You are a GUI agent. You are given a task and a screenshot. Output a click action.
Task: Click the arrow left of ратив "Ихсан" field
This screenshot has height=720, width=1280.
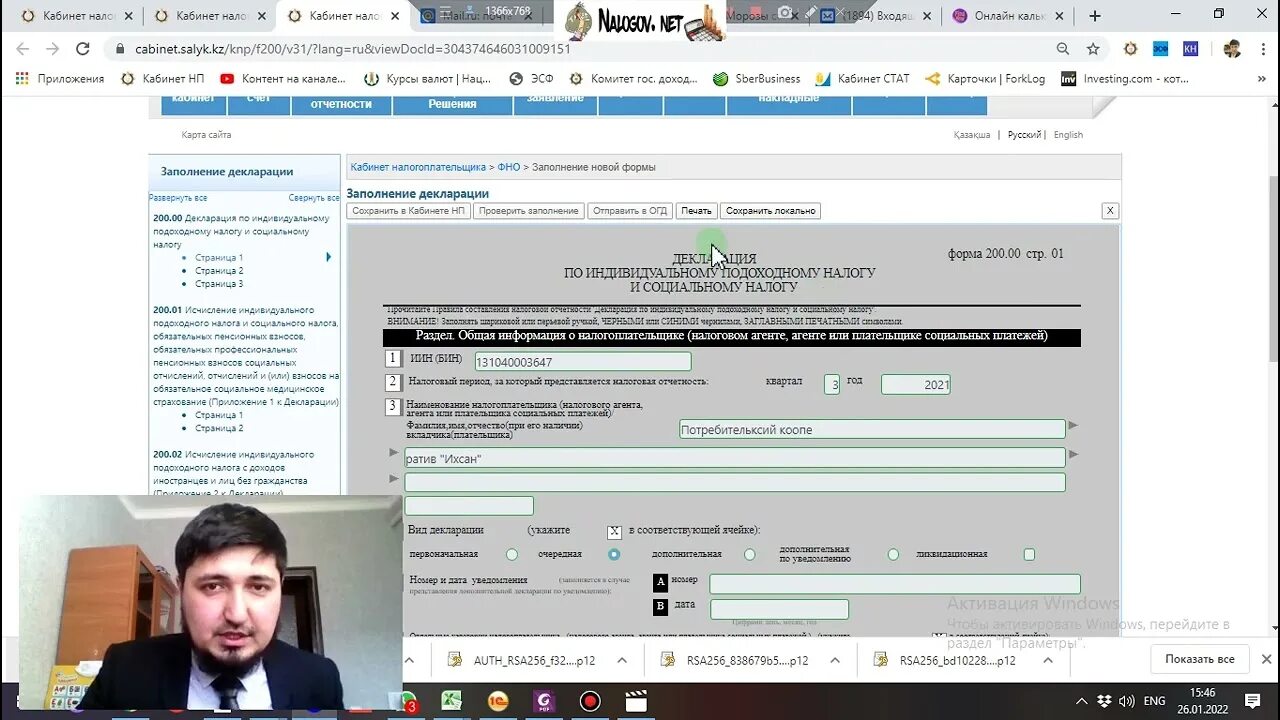[x=394, y=453]
